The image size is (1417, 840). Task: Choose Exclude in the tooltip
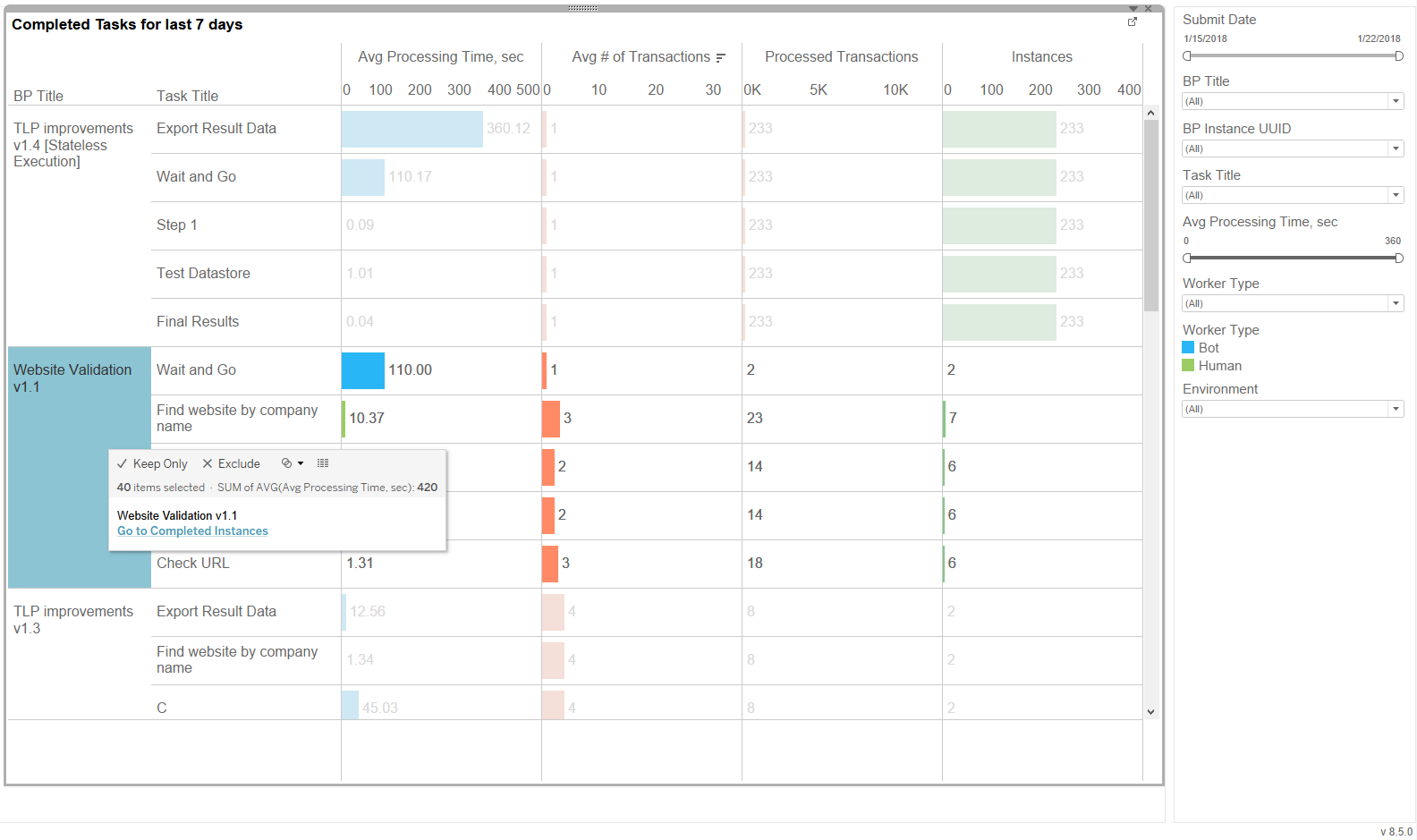pyautogui.click(x=231, y=463)
